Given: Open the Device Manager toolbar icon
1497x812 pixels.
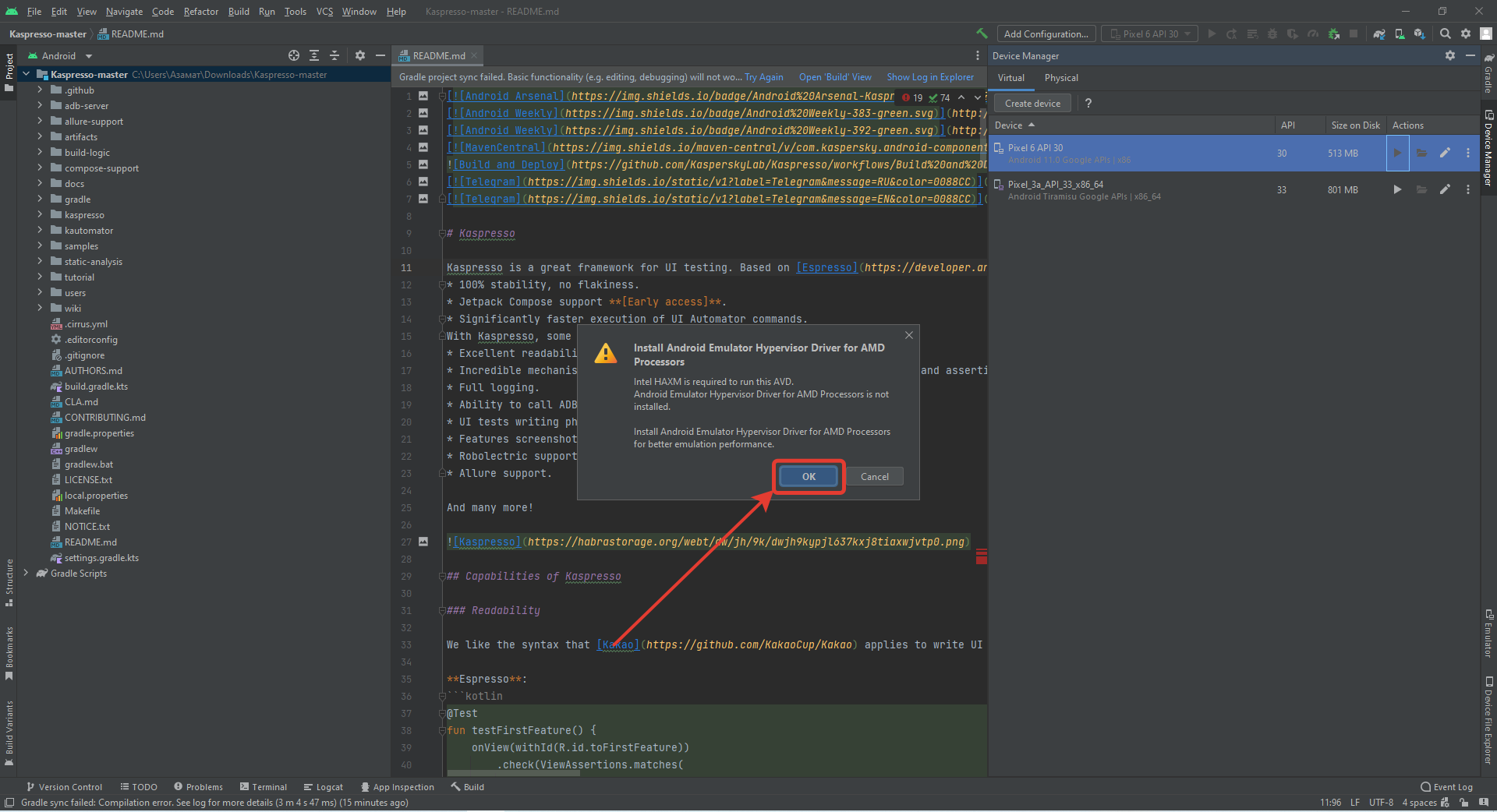Looking at the screenshot, I should (1400, 34).
